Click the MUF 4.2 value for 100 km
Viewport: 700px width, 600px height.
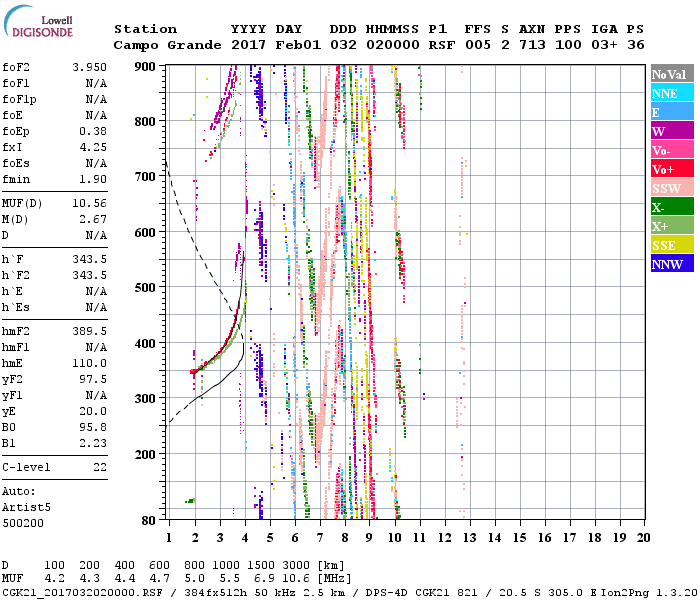click(54, 579)
